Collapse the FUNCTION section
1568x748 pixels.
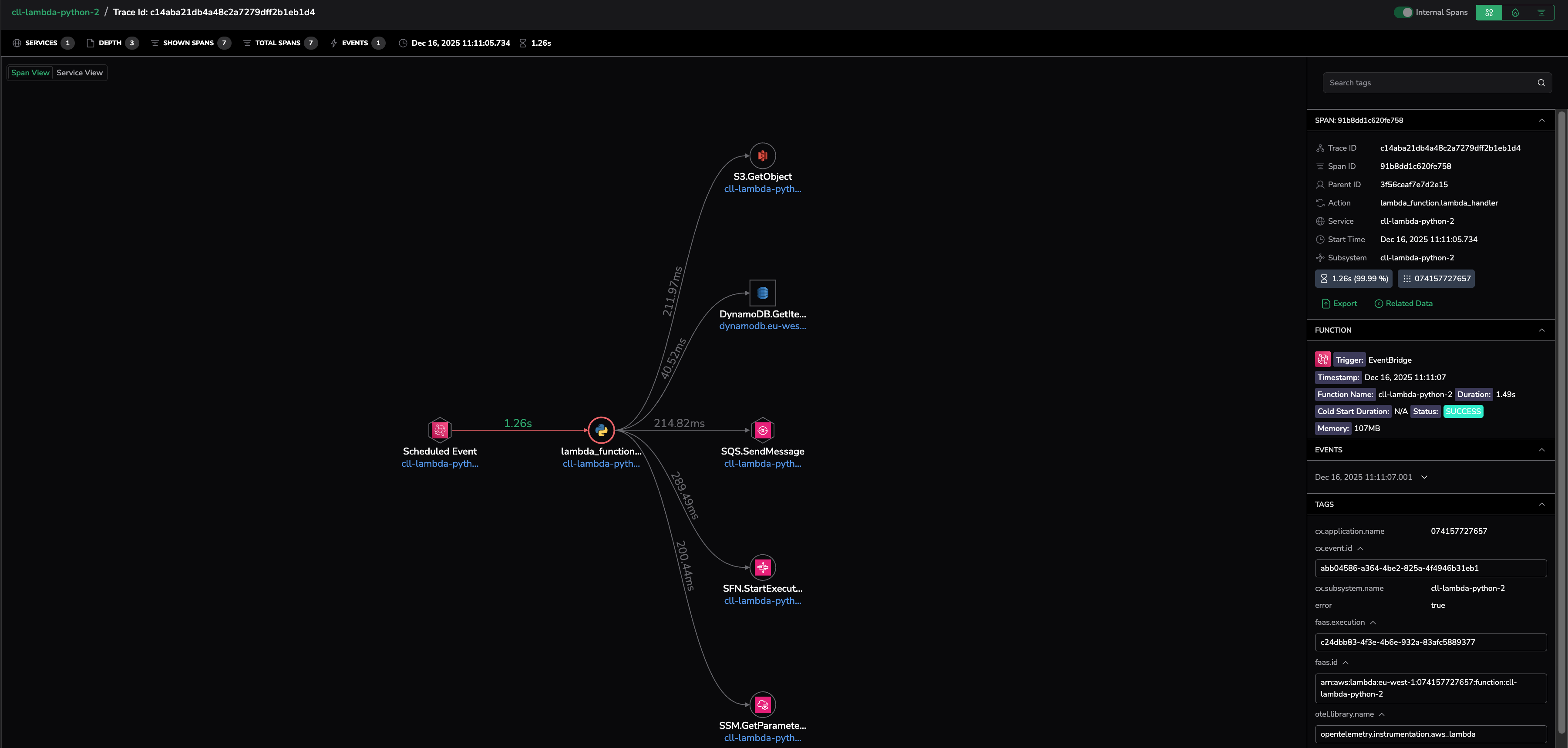tap(1541, 330)
